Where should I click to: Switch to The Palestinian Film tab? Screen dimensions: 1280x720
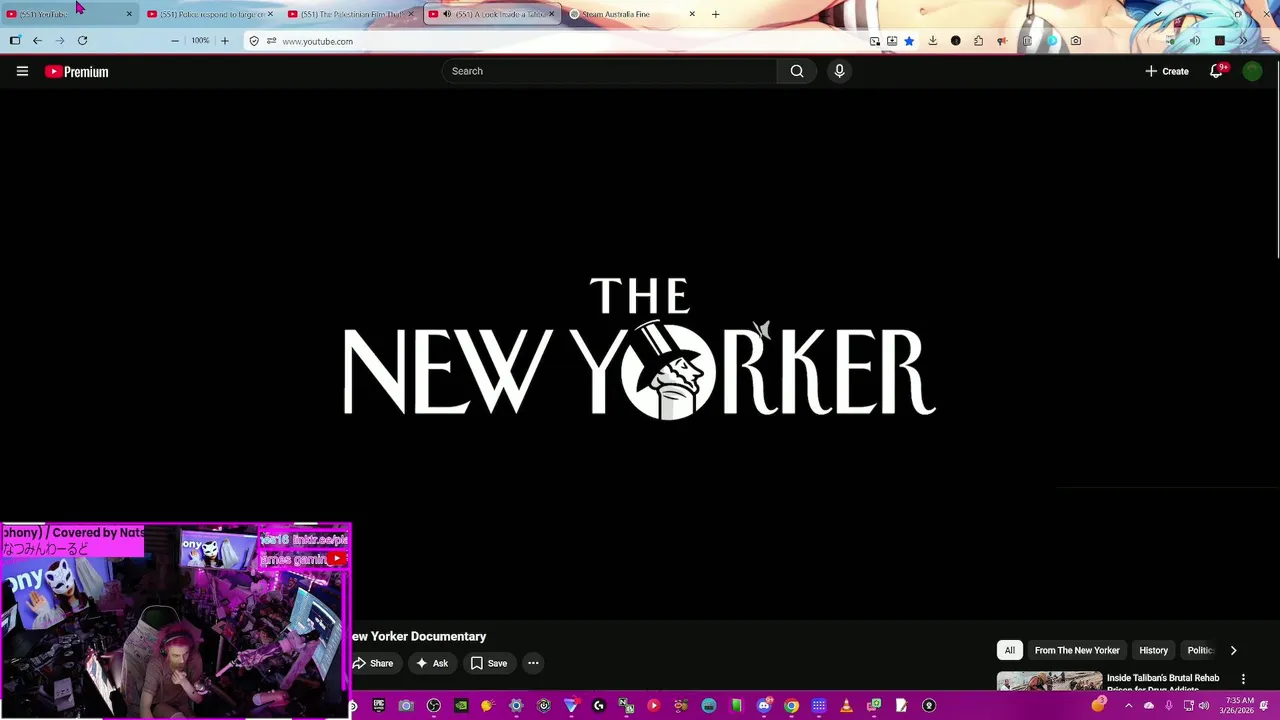pyautogui.click(x=349, y=14)
